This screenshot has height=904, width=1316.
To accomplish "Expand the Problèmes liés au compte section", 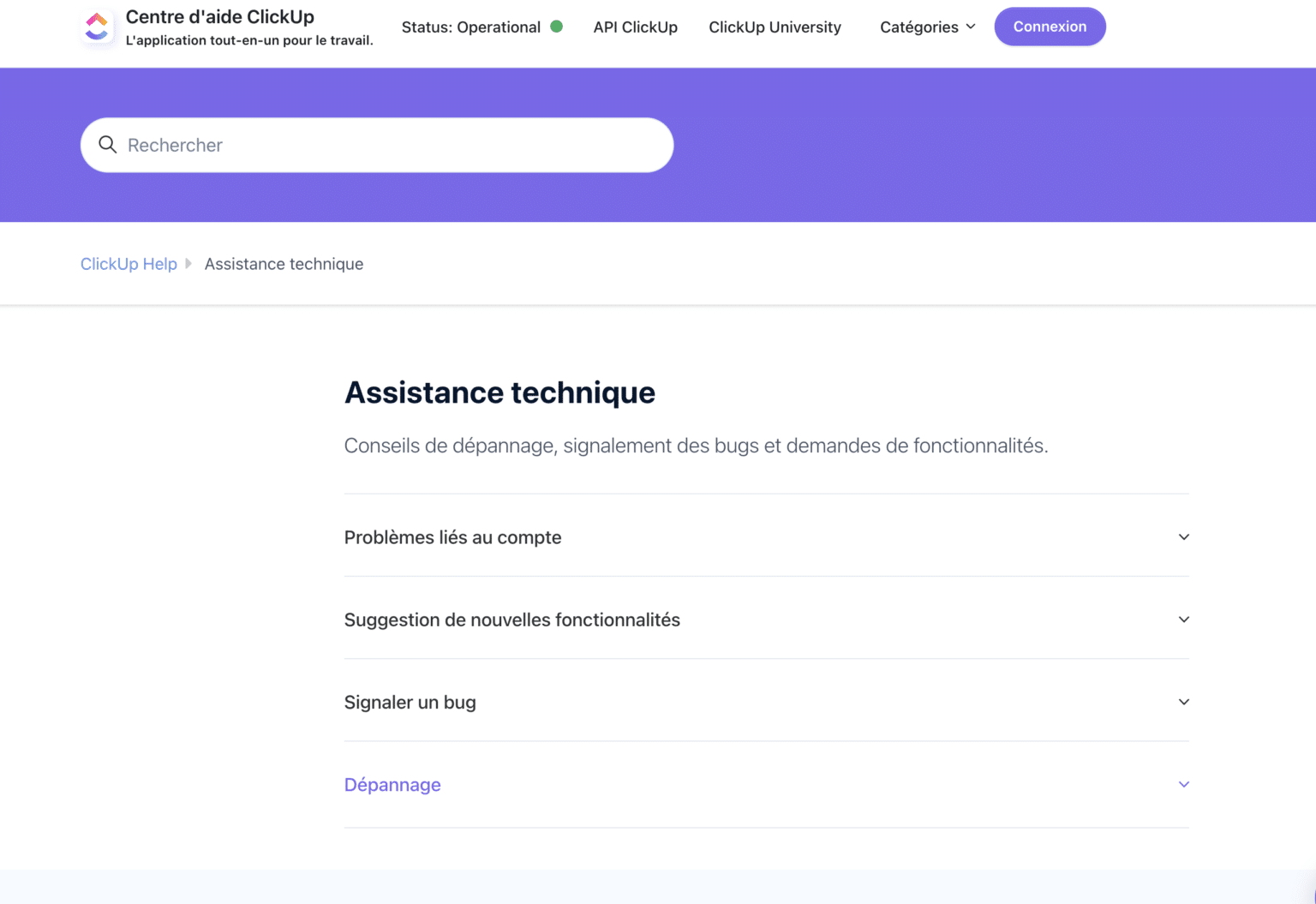I will [452, 537].
